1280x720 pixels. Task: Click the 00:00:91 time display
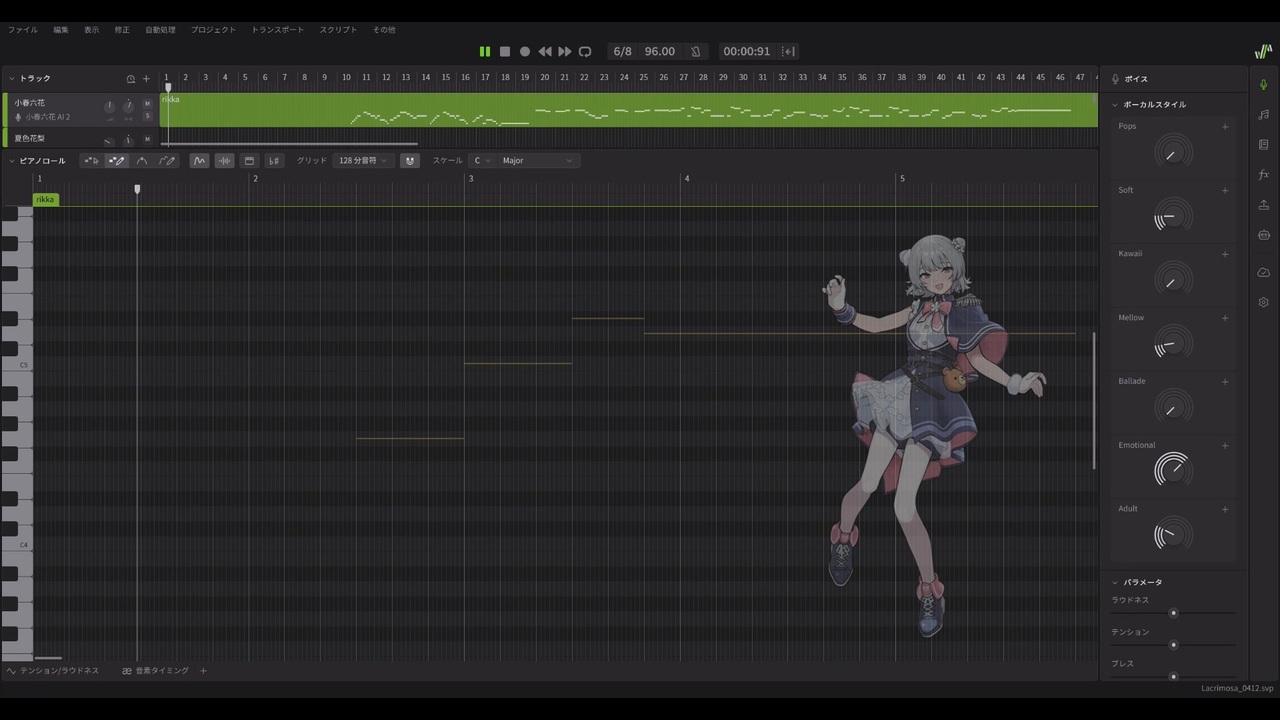point(747,51)
